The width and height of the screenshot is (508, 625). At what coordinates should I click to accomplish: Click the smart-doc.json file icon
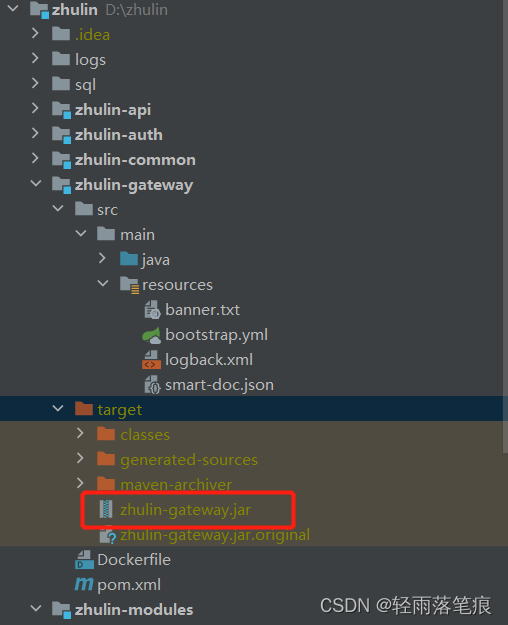(152, 385)
